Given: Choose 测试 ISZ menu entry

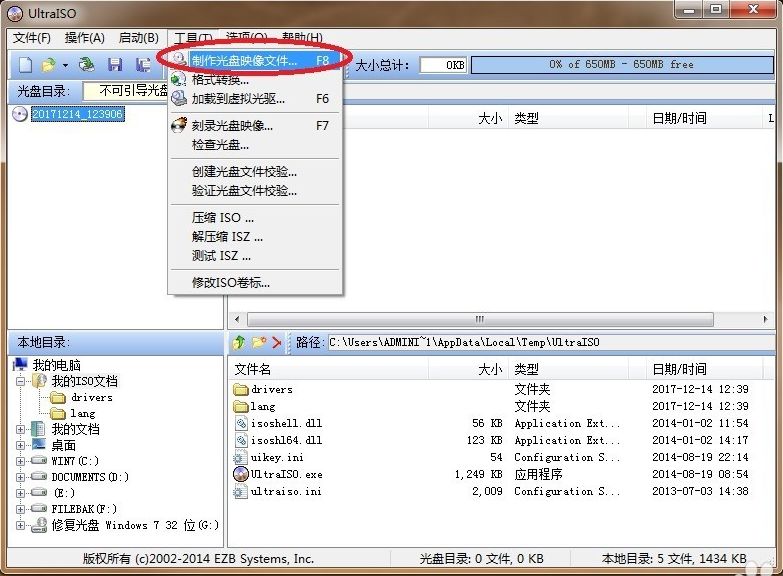Looking at the screenshot, I should [x=255, y=256].
